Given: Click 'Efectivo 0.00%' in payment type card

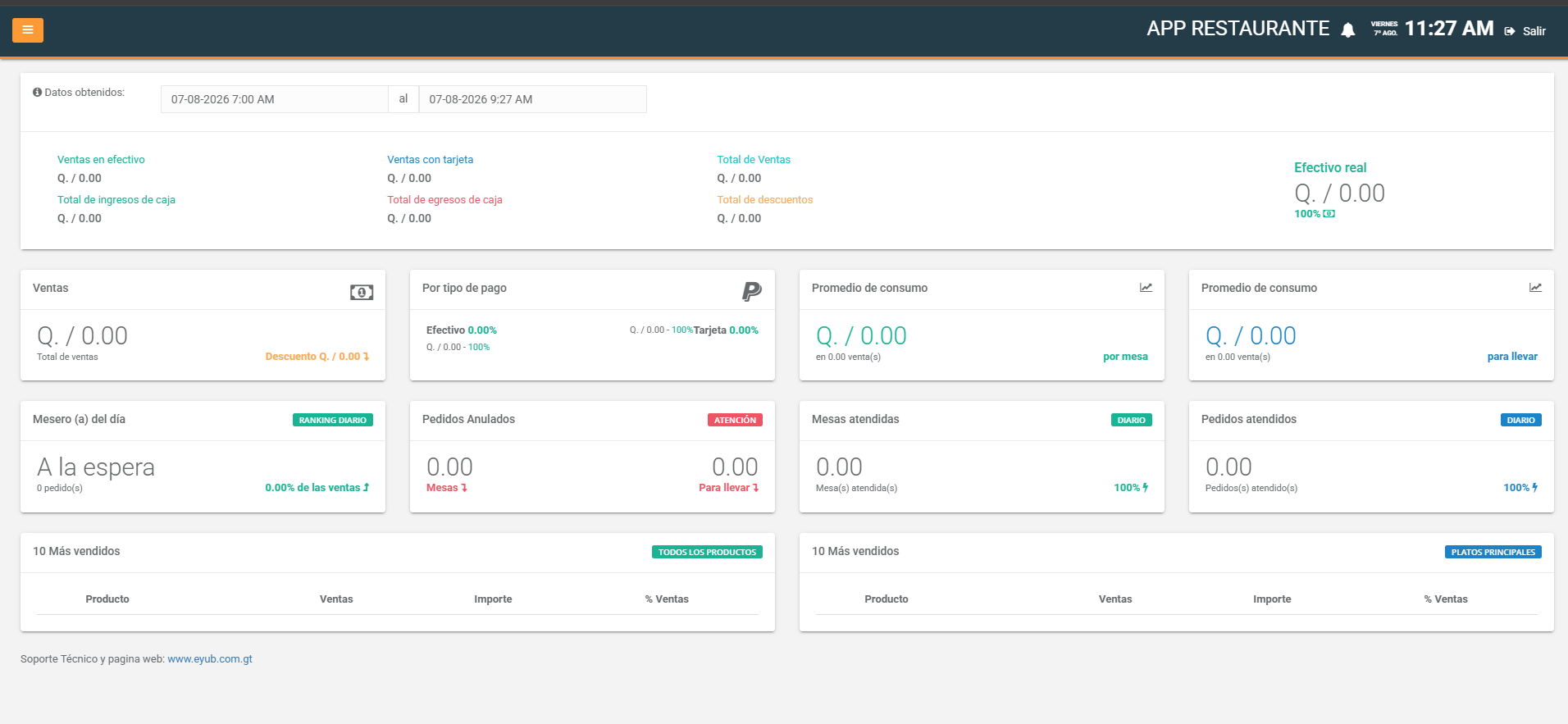Looking at the screenshot, I should (x=462, y=330).
